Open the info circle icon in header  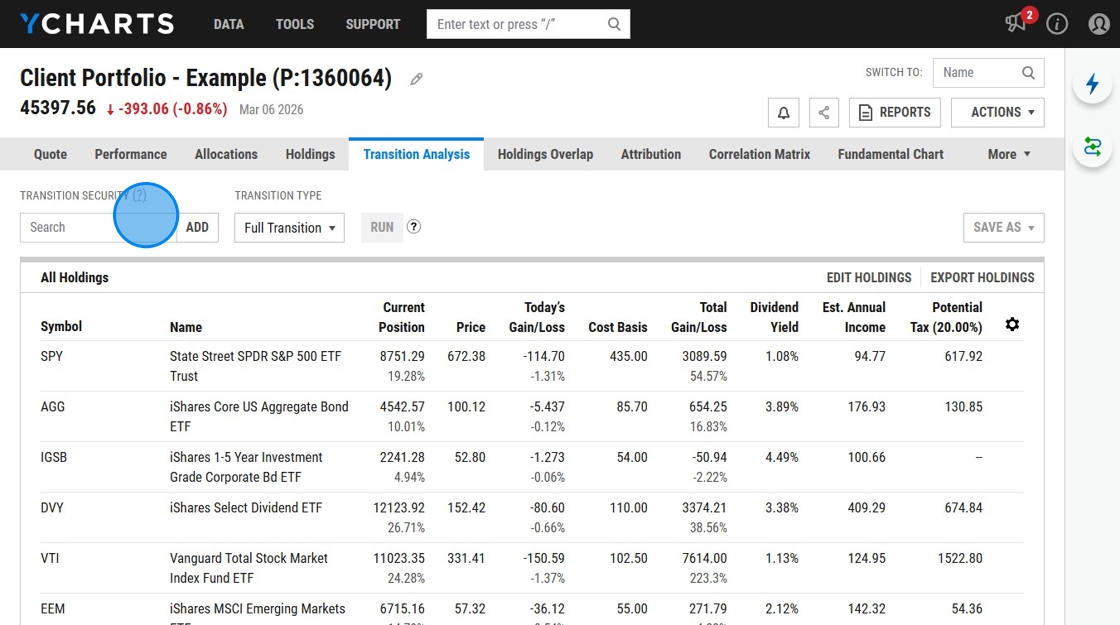[1057, 24]
